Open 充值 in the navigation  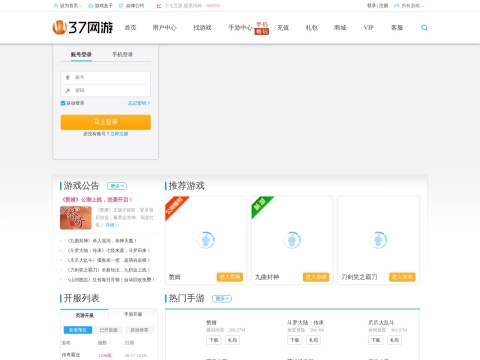pos(283,28)
